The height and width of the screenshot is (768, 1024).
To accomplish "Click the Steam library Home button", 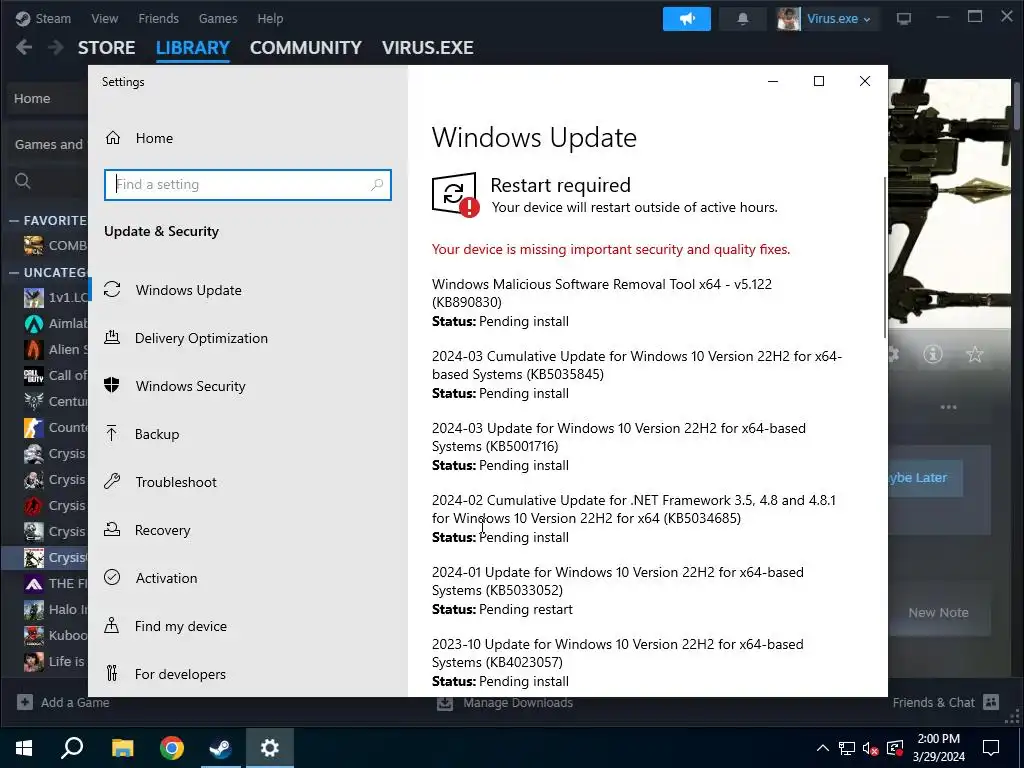I will click(48, 99).
